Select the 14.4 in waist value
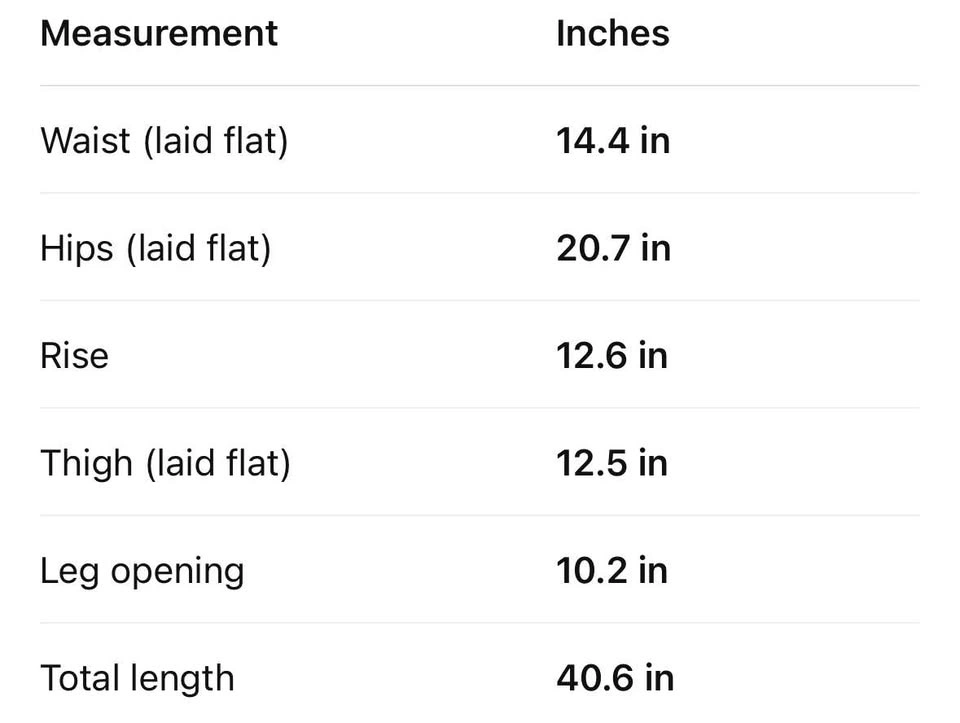 pos(613,140)
